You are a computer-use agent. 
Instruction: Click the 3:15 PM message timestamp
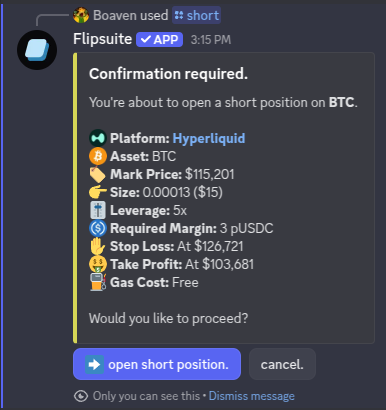point(211,40)
